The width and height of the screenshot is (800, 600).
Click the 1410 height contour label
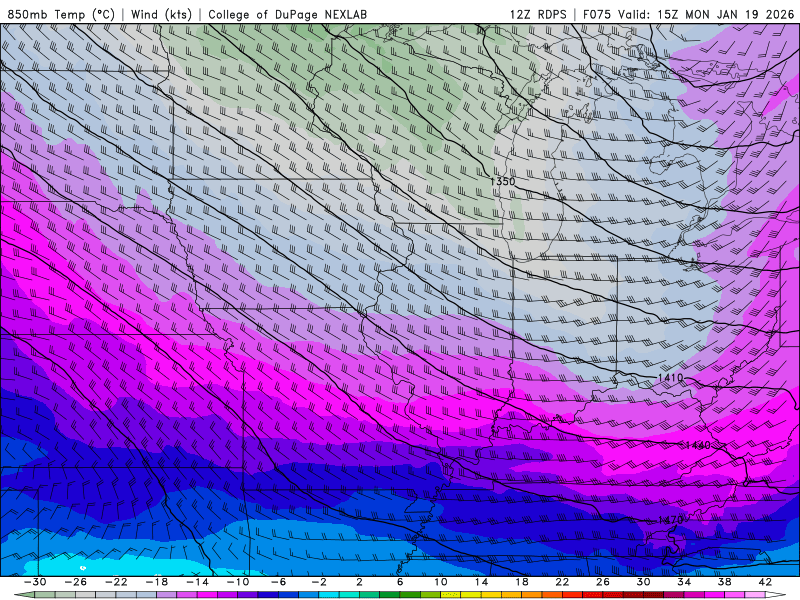670,378
